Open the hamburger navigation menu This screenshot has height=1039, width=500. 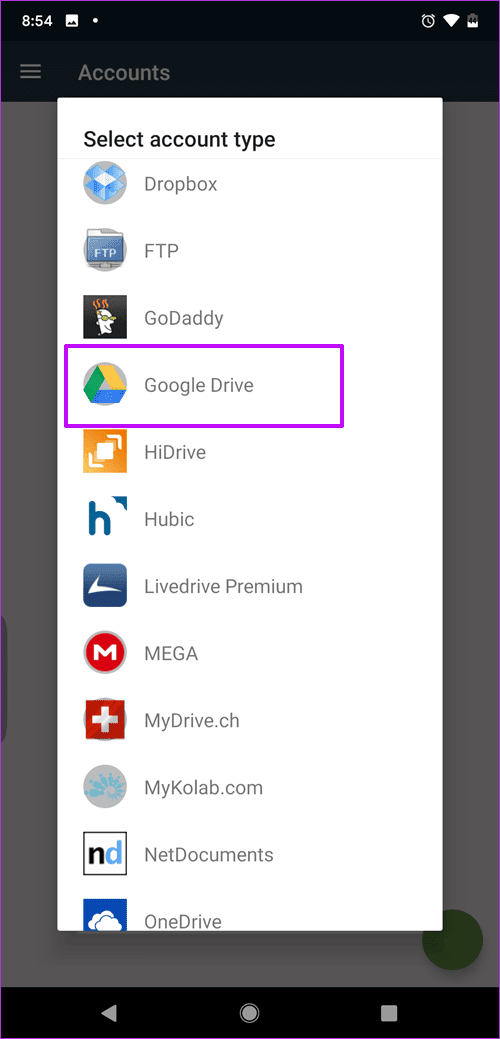click(30, 72)
